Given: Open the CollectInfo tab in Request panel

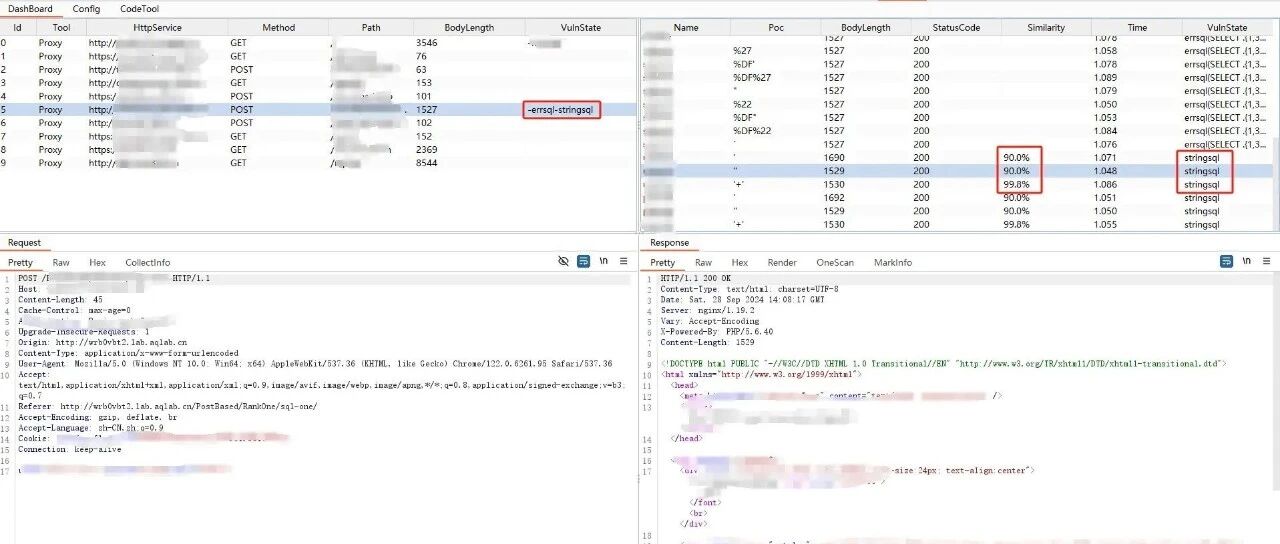Looking at the screenshot, I should click(147, 263).
